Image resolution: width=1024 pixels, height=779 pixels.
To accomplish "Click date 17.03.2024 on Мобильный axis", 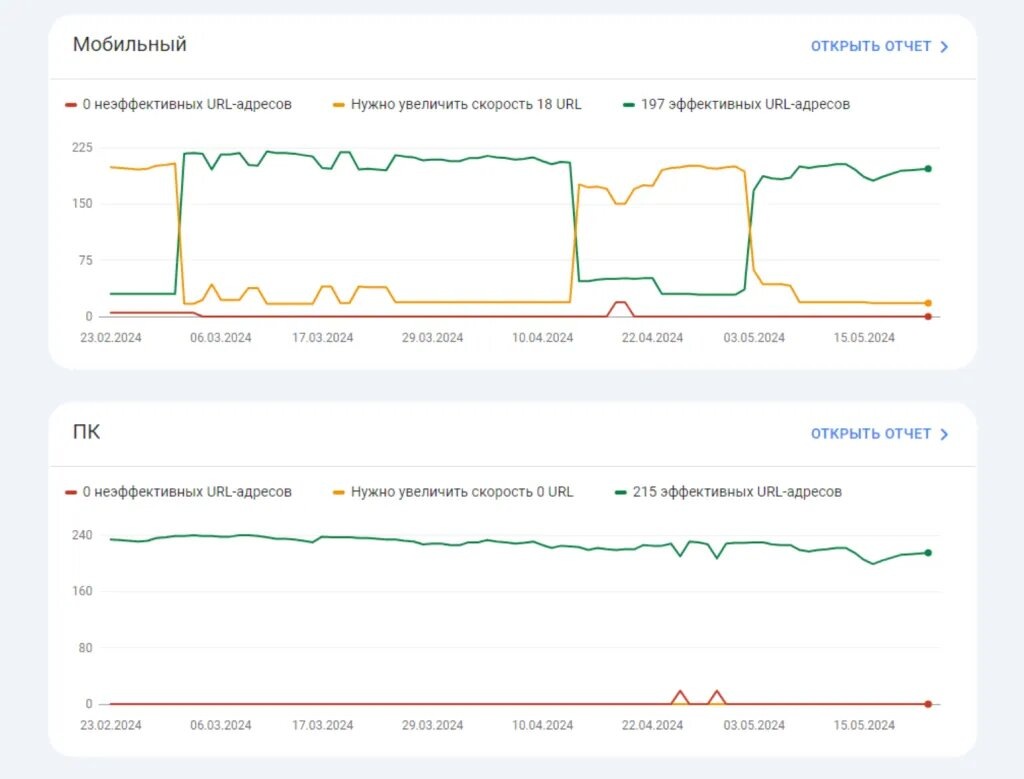I will pos(323,338).
